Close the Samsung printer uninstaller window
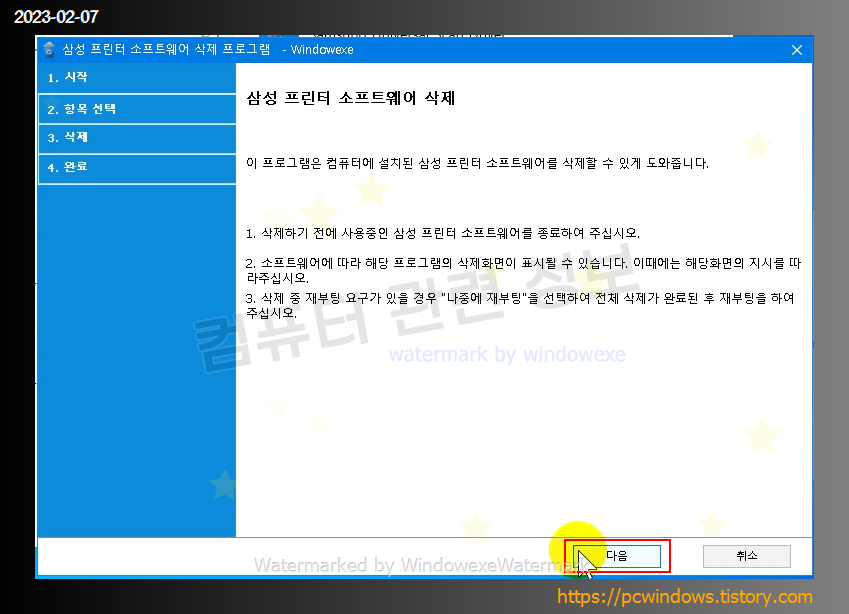 coord(796,50)
